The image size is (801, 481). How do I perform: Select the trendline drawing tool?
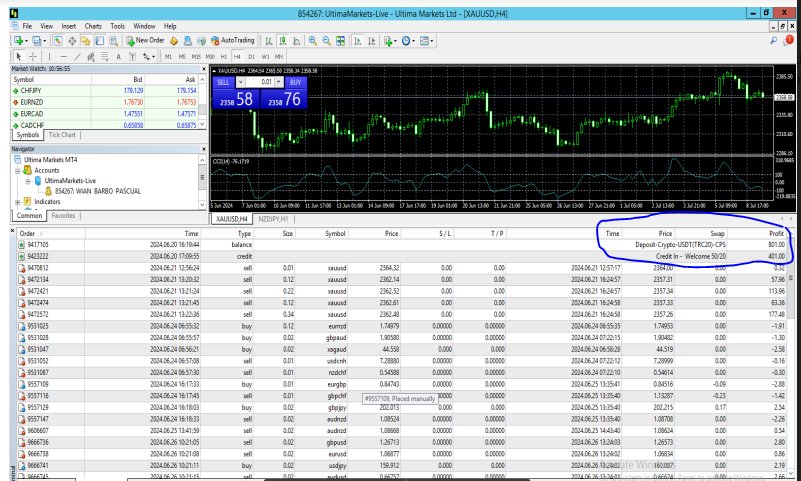click(78, 57)
